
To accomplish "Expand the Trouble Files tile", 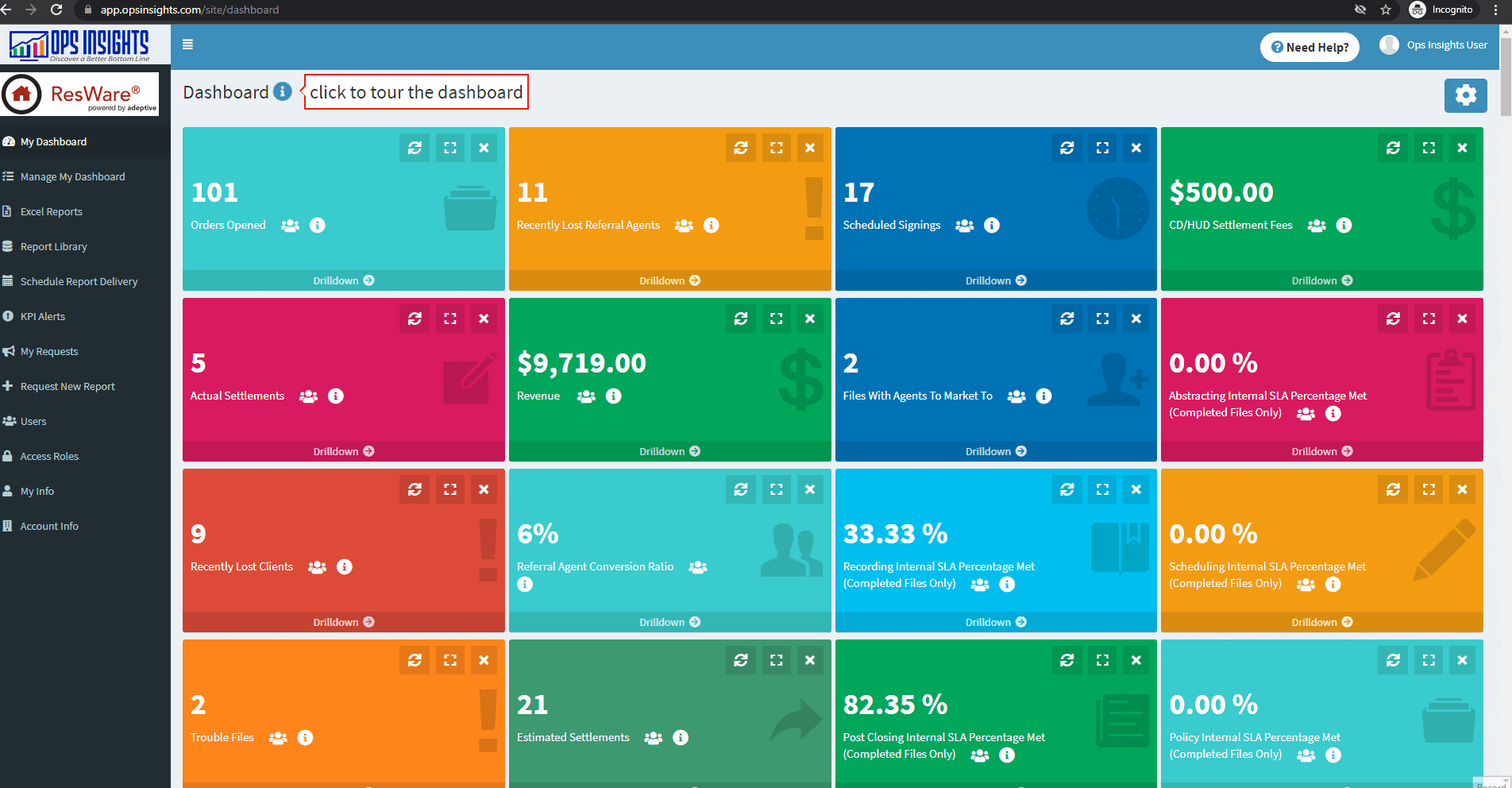I will click(x=449, y=659).
